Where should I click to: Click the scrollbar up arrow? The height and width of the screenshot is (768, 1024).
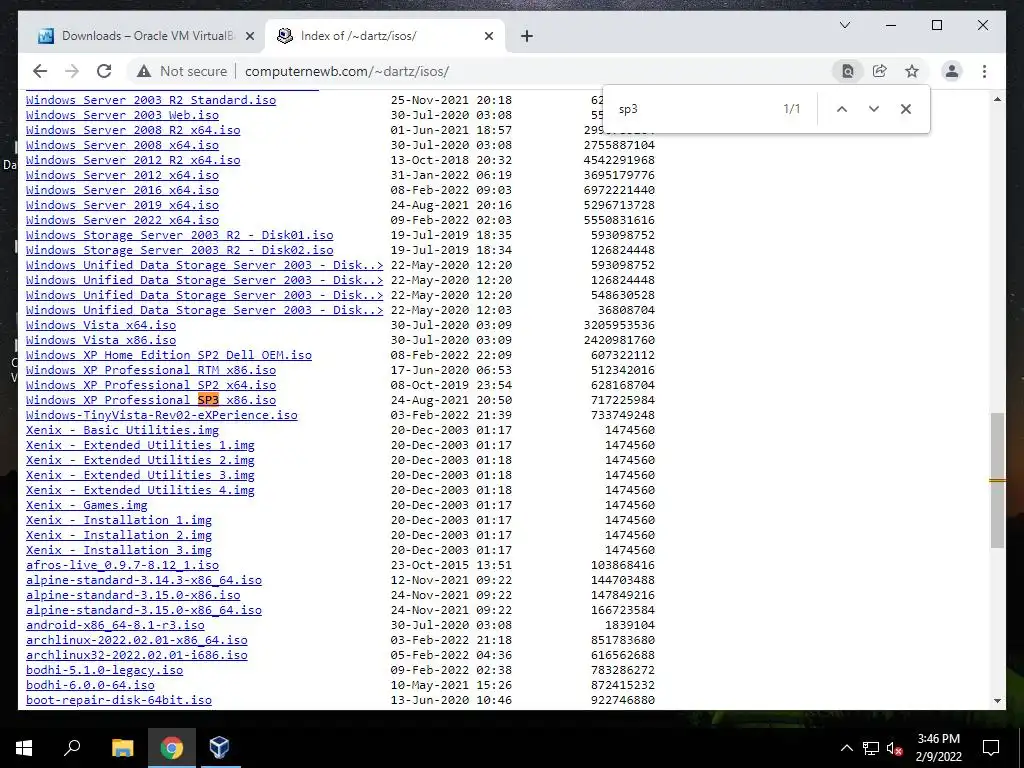[997, 99]
